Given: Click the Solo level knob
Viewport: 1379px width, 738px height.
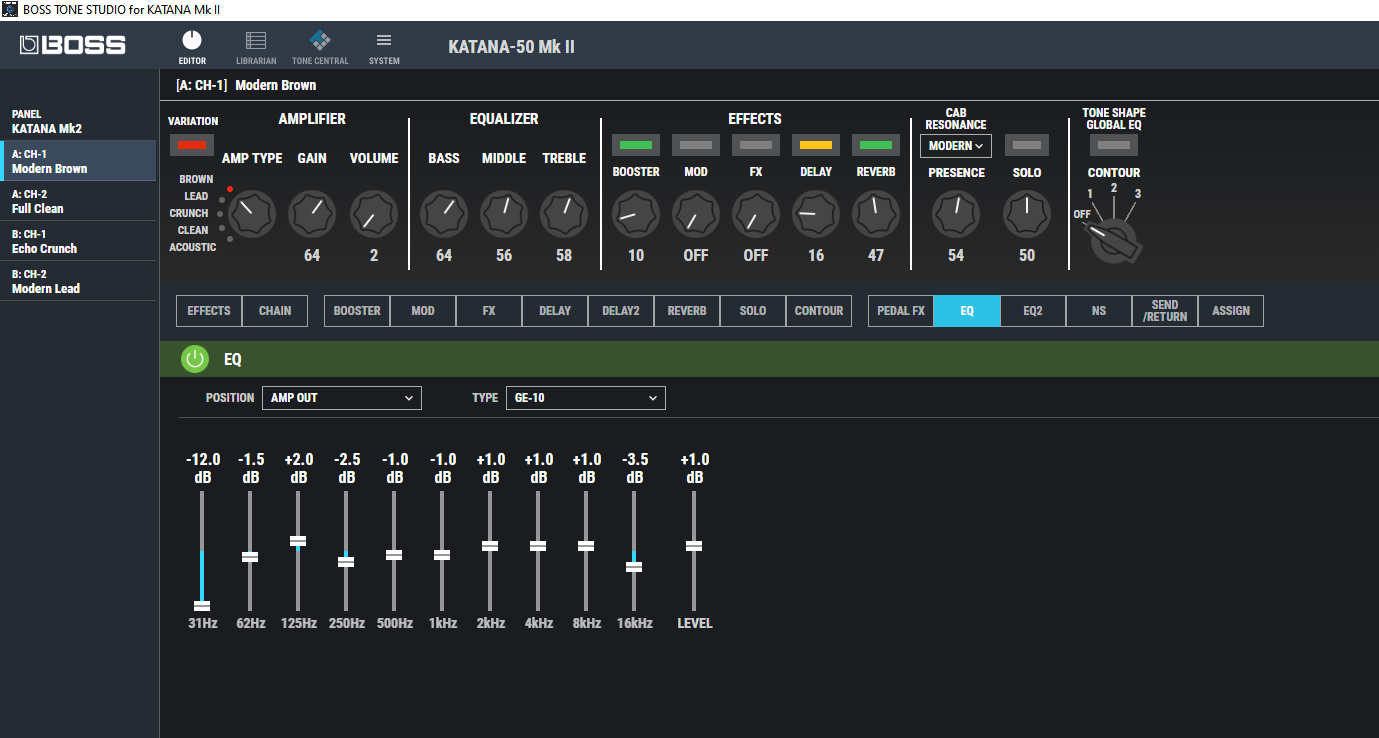Looking at the screenshot, I should click(1027, 214).
